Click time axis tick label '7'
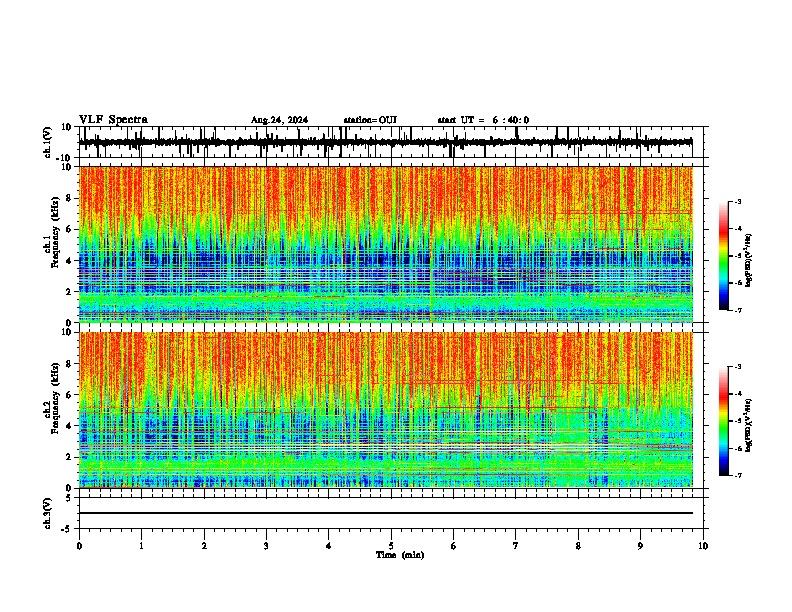 coord(516,546)
